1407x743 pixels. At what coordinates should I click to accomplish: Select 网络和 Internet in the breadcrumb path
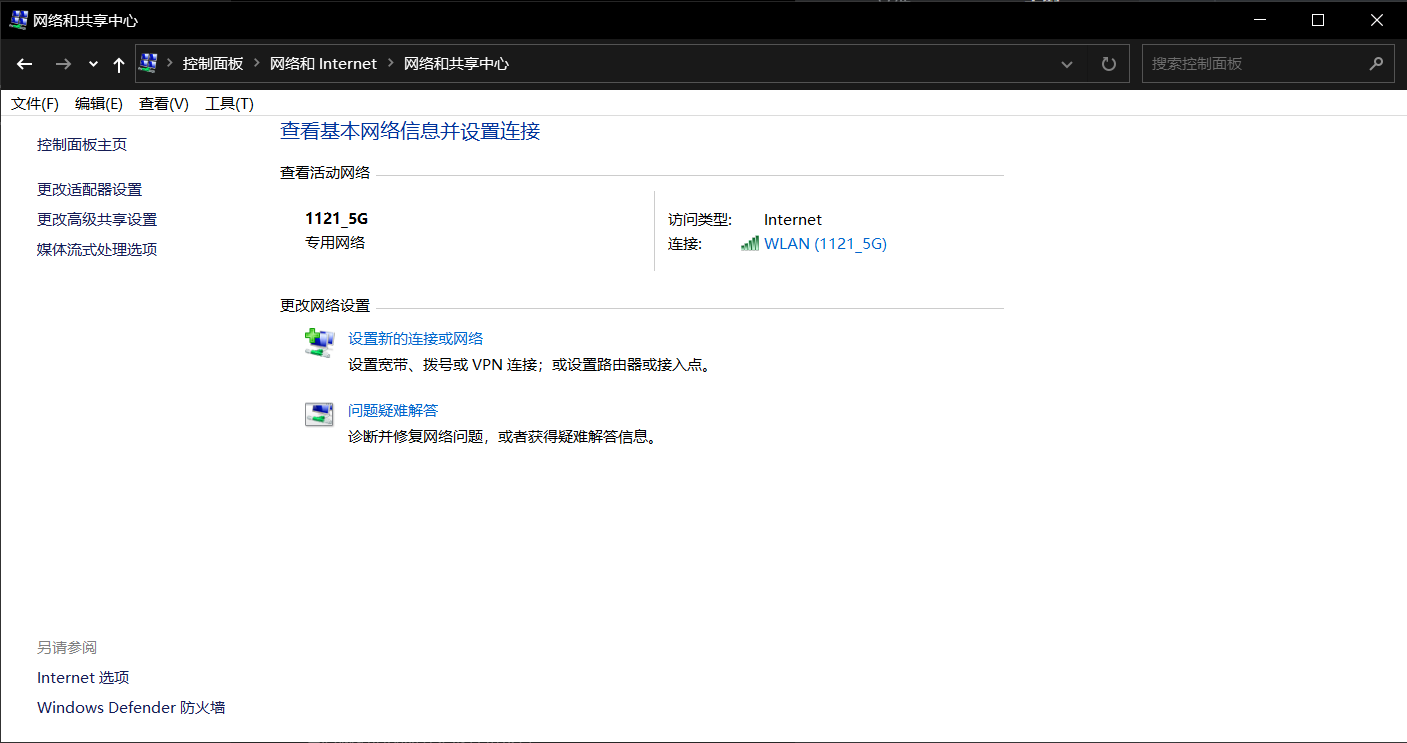pos(323,63)
